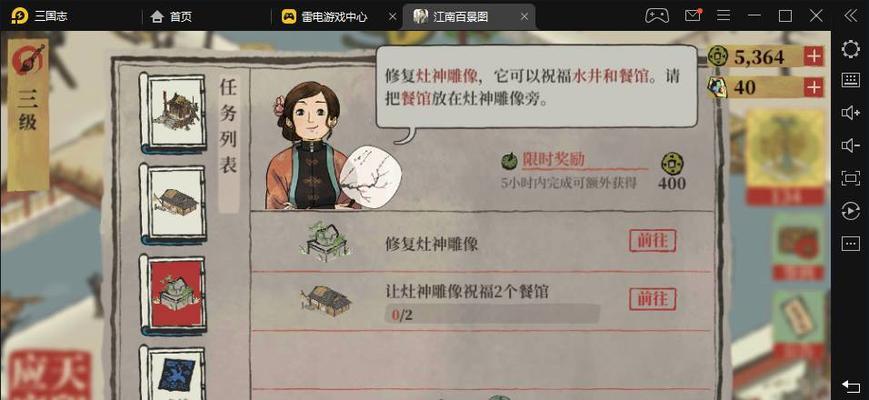Image resolution: width=869 pixels, height=400 pixels.
Task: Open the more options ellipsis icon in the sidebar
Action: coord(850,243)
